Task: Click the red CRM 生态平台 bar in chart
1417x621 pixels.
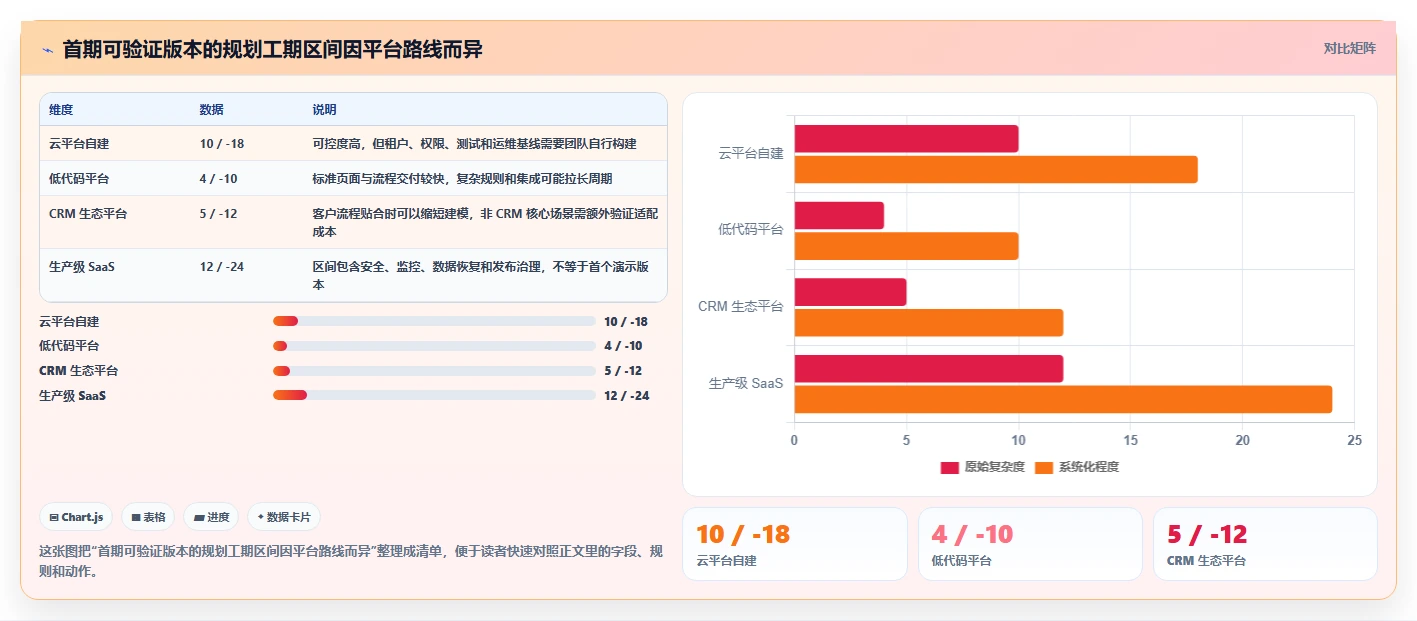Action: [850, 292]
